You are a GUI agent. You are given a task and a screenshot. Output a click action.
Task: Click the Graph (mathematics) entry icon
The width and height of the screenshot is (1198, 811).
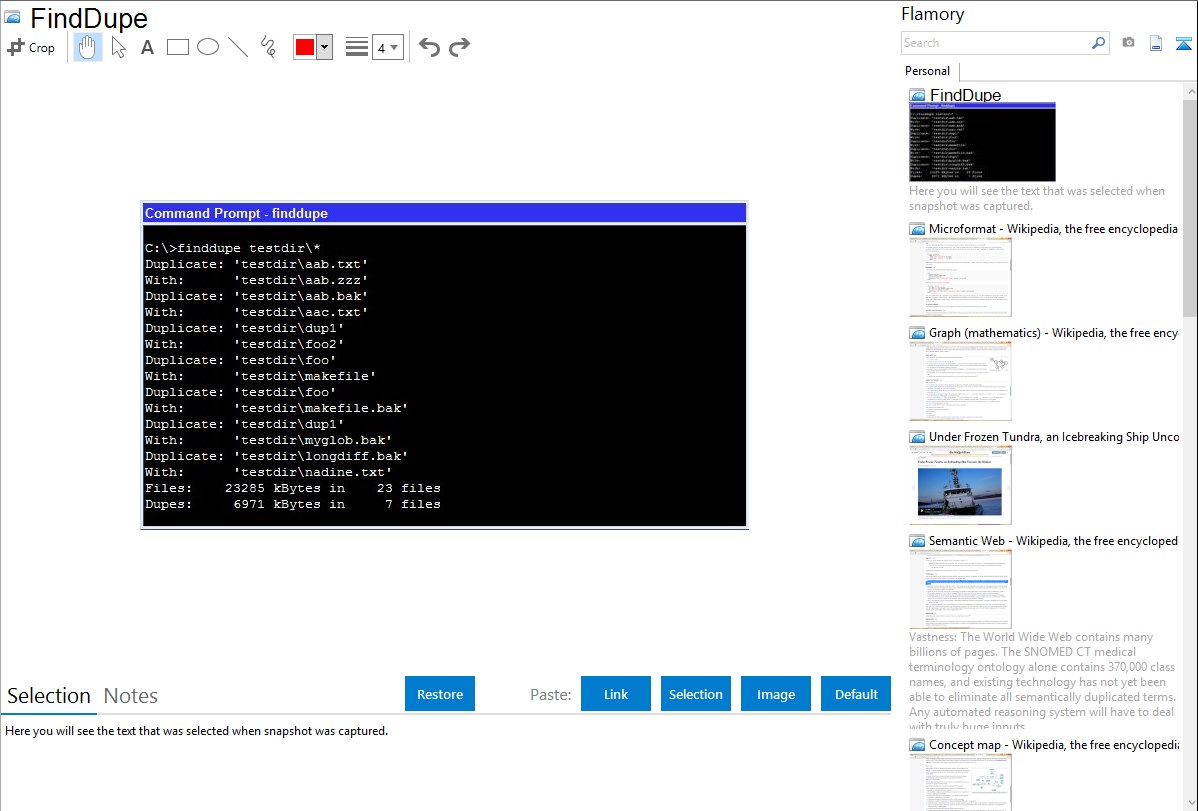(x=917, y=333)
